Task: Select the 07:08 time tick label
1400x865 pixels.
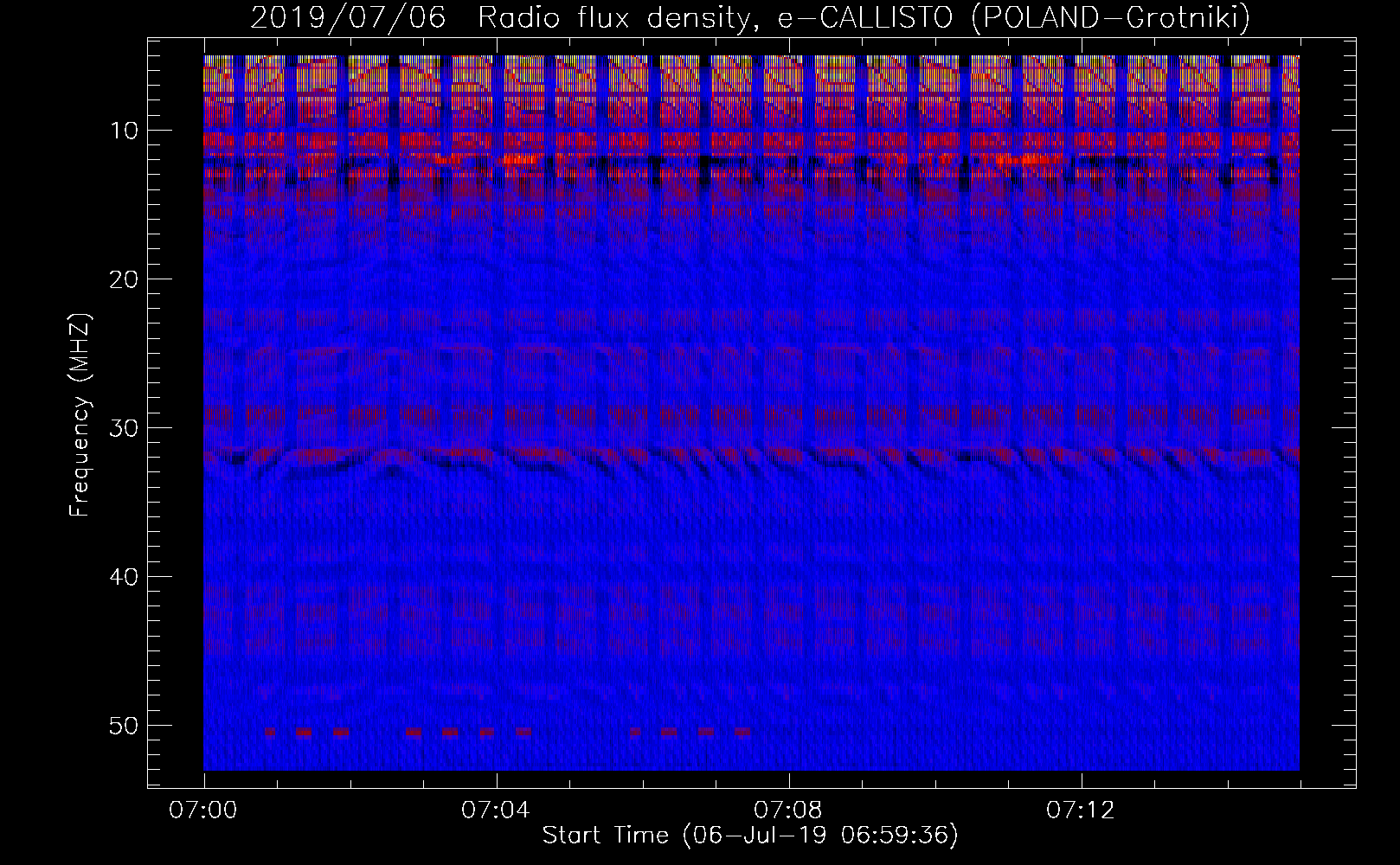Action: [788, 811]
